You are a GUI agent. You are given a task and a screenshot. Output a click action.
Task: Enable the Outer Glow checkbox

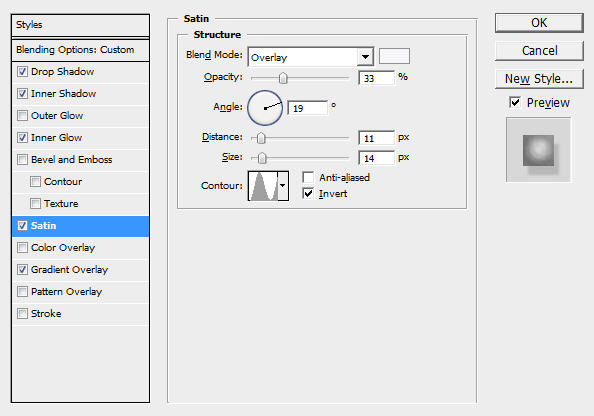click(23, 115)
